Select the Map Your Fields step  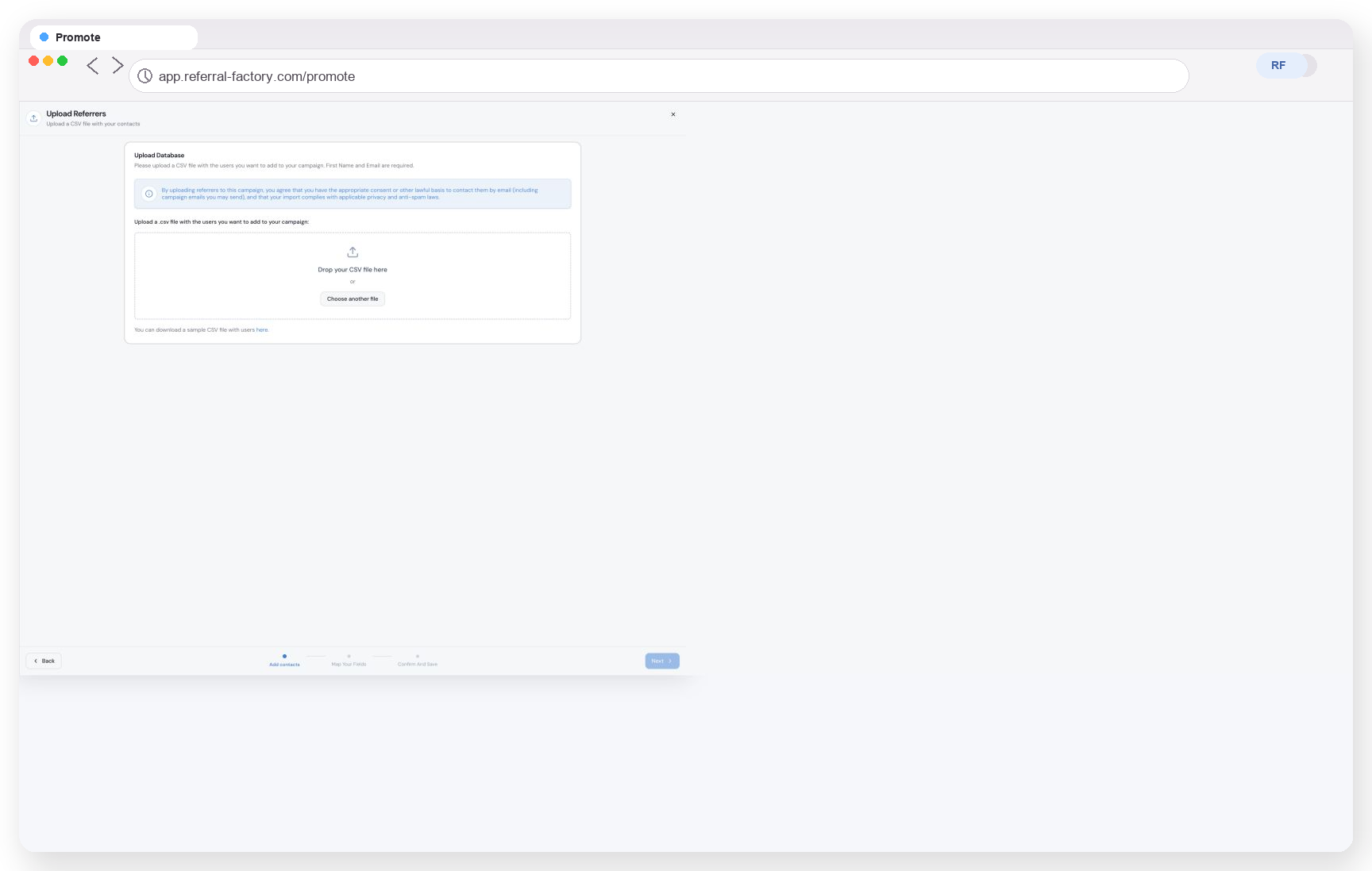pyautogui.click(x=349, y=661)
